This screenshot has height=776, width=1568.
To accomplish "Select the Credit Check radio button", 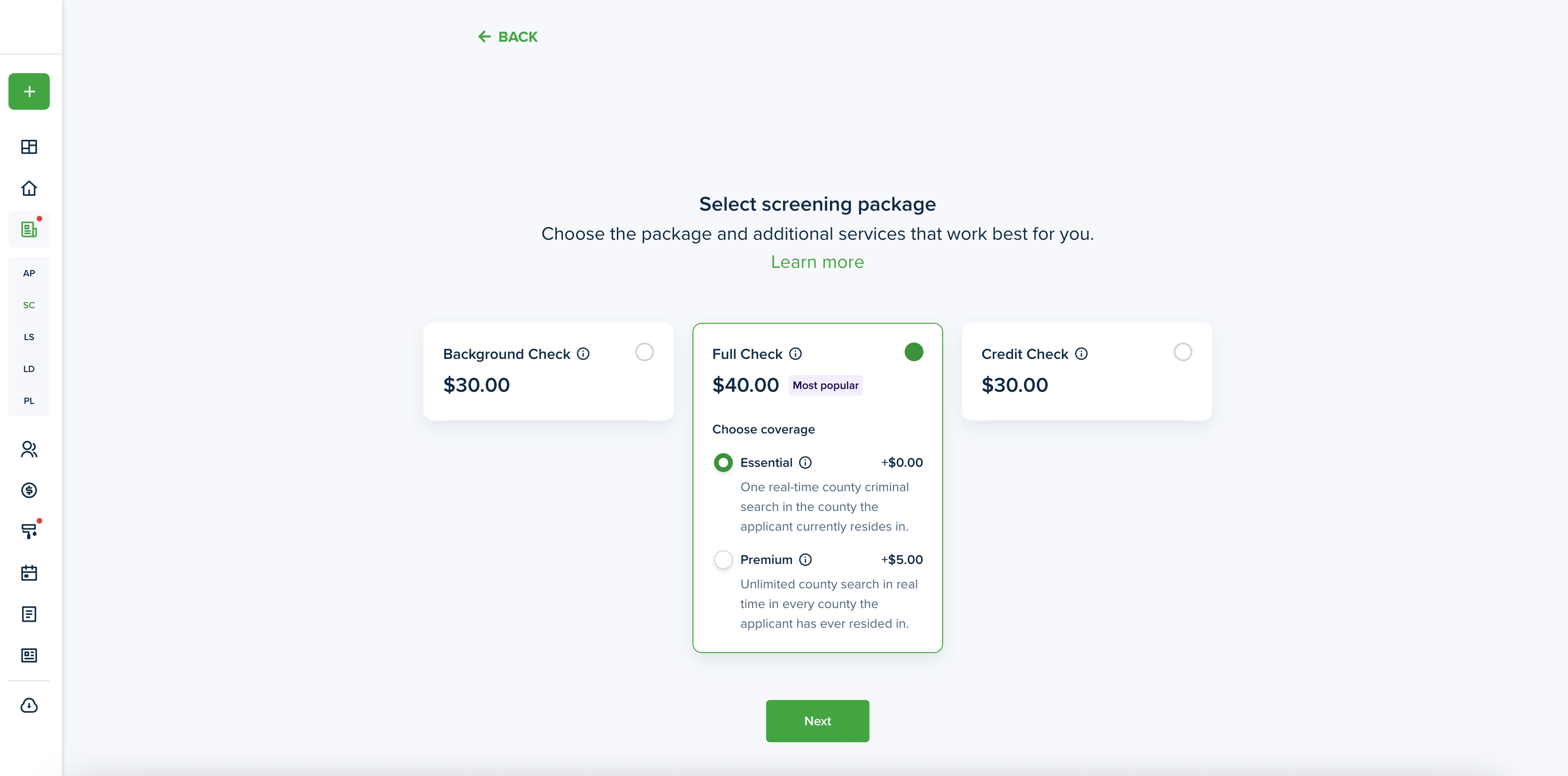I will [x=1183, y=352].
